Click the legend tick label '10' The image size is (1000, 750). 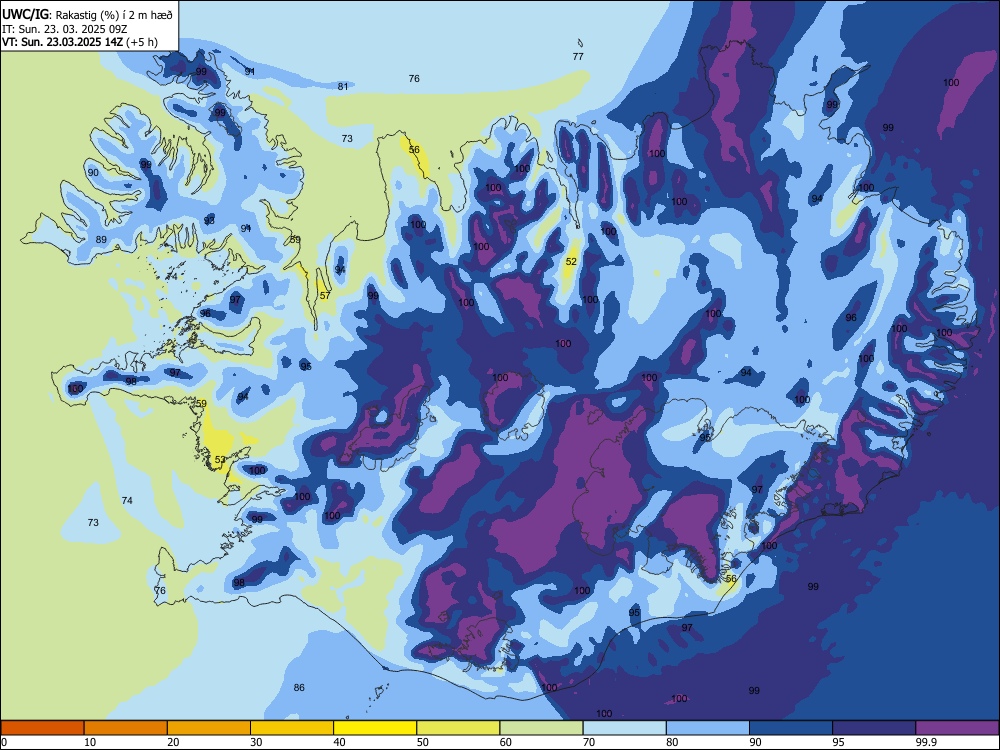(x=90, y=742)
